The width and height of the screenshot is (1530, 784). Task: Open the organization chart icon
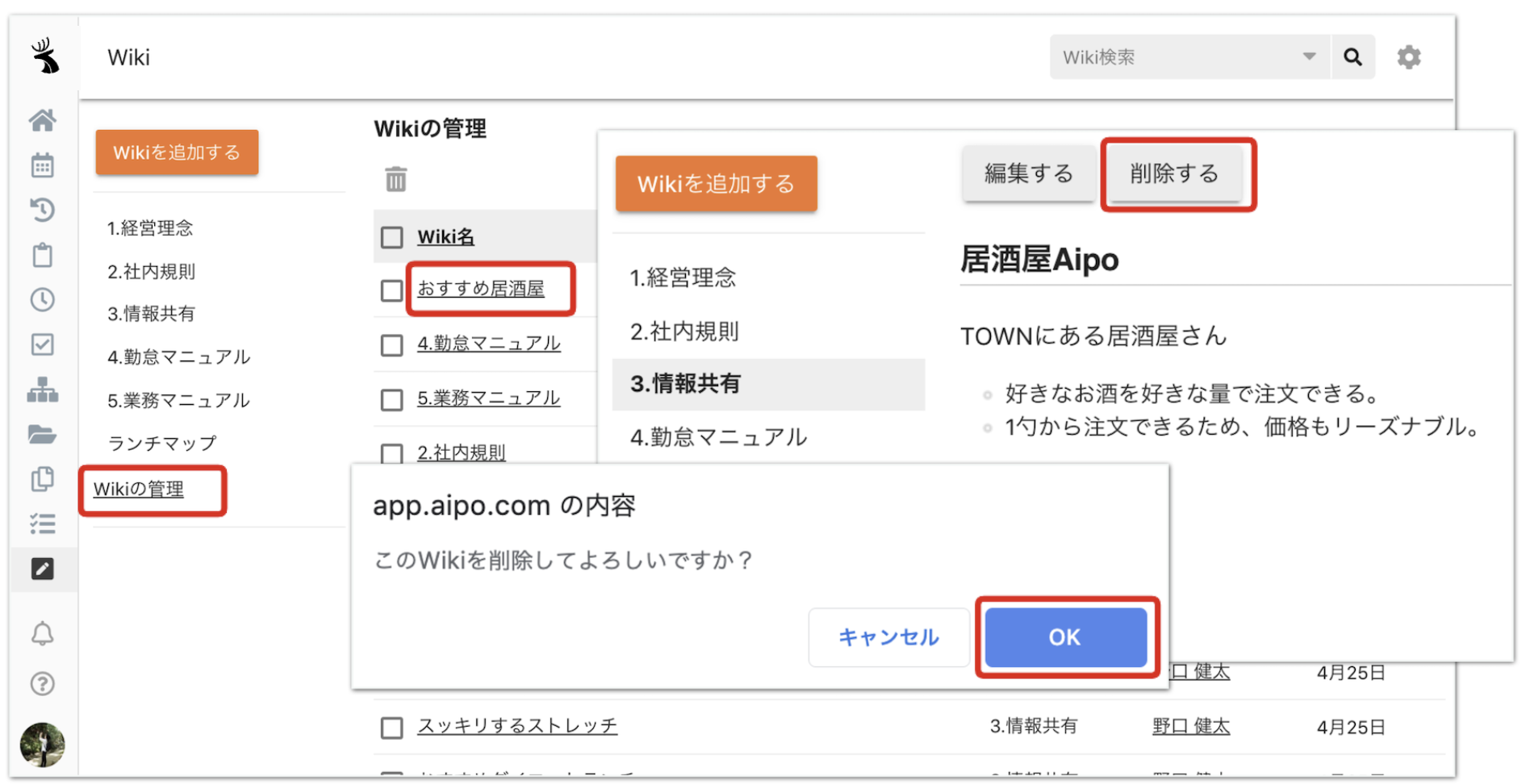point(43,390)
